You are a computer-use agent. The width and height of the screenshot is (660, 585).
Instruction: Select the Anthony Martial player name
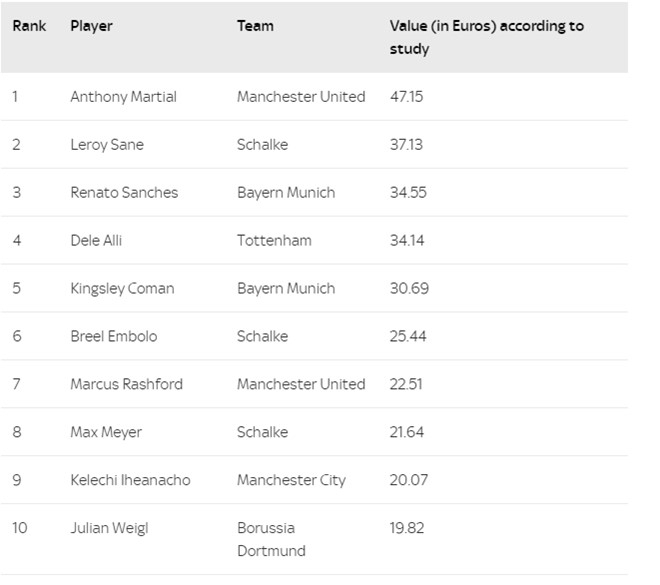coord(123,97)
